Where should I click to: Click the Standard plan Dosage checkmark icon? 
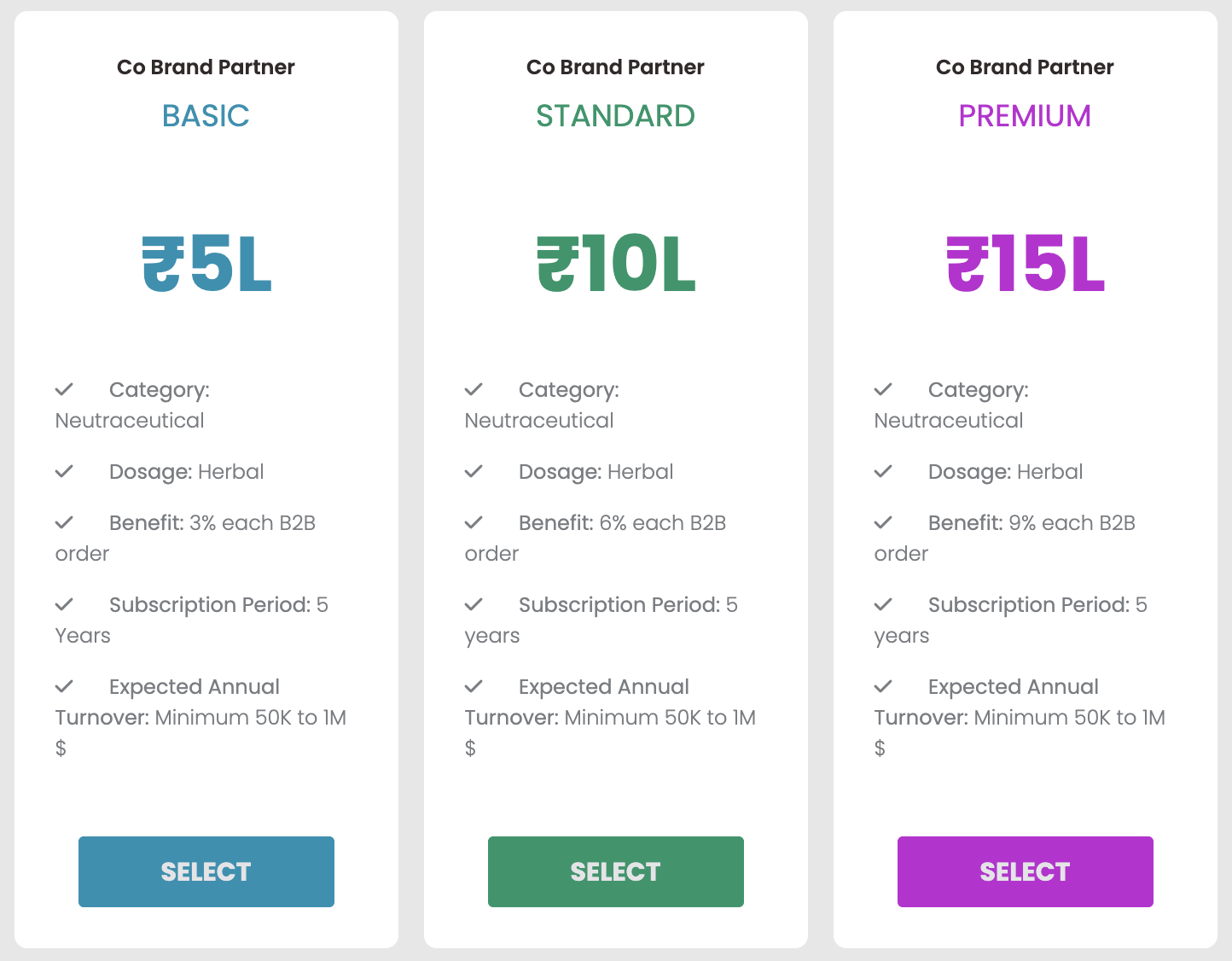[474, 472]
